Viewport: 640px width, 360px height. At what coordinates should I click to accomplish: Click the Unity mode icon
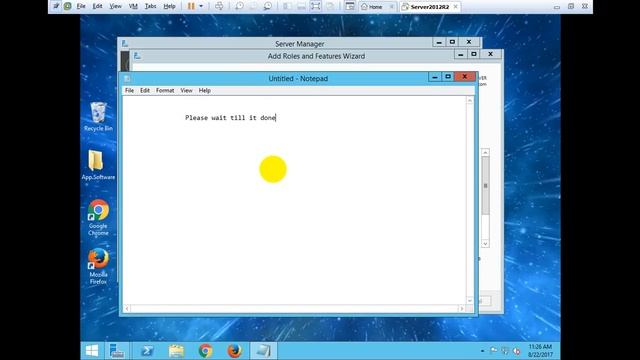tap(330, 6)
